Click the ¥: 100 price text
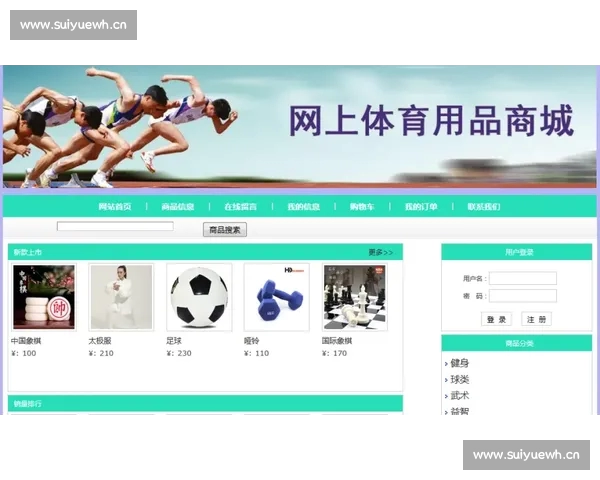Image resolution: width=600 pixels, height=480 pixels. click(x=24, y=353)
